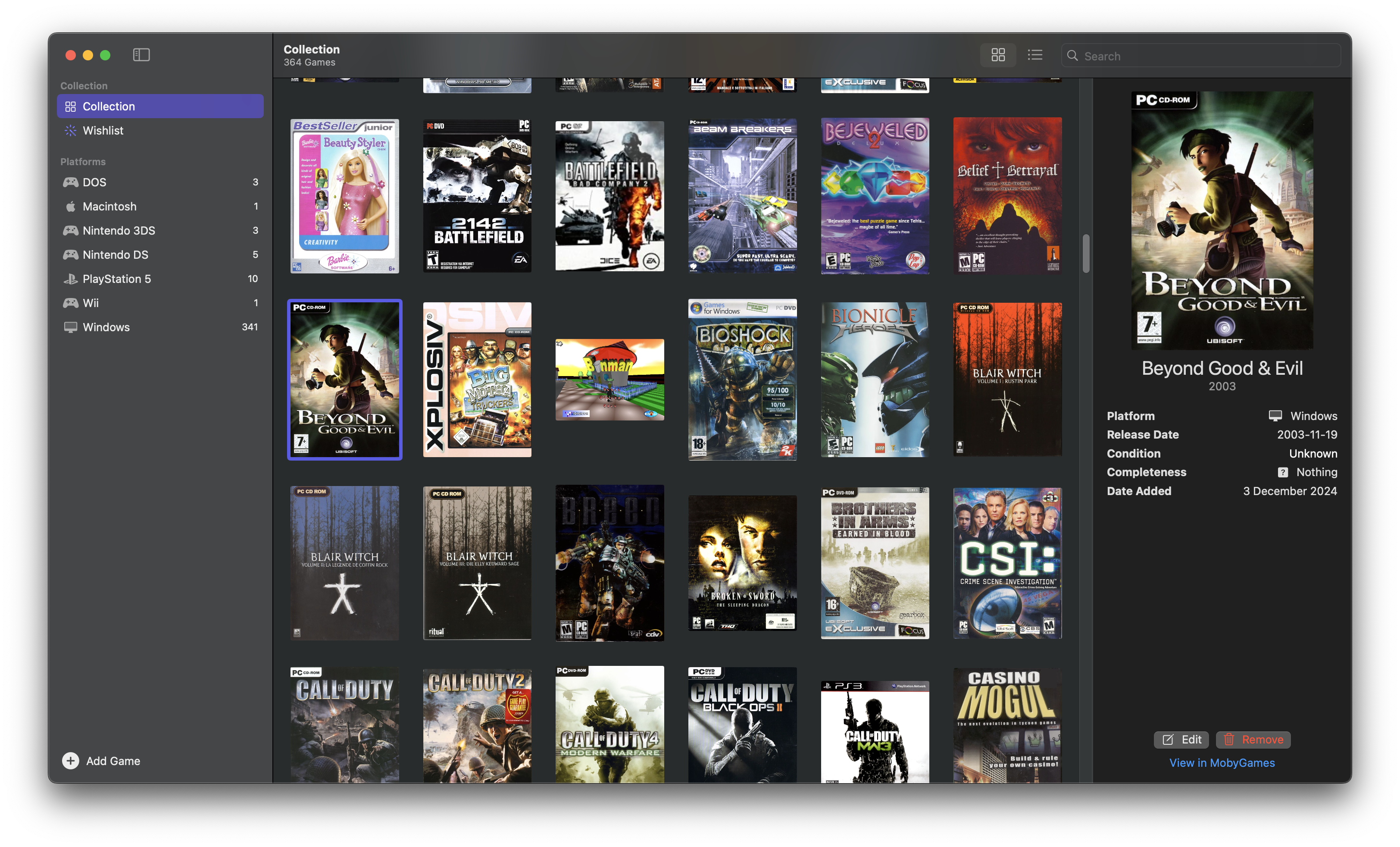This screenshot has width=1400, height=847.
Task: Open View in MobyGames link
Action: pyautogui.click(x=1222, y=763)
